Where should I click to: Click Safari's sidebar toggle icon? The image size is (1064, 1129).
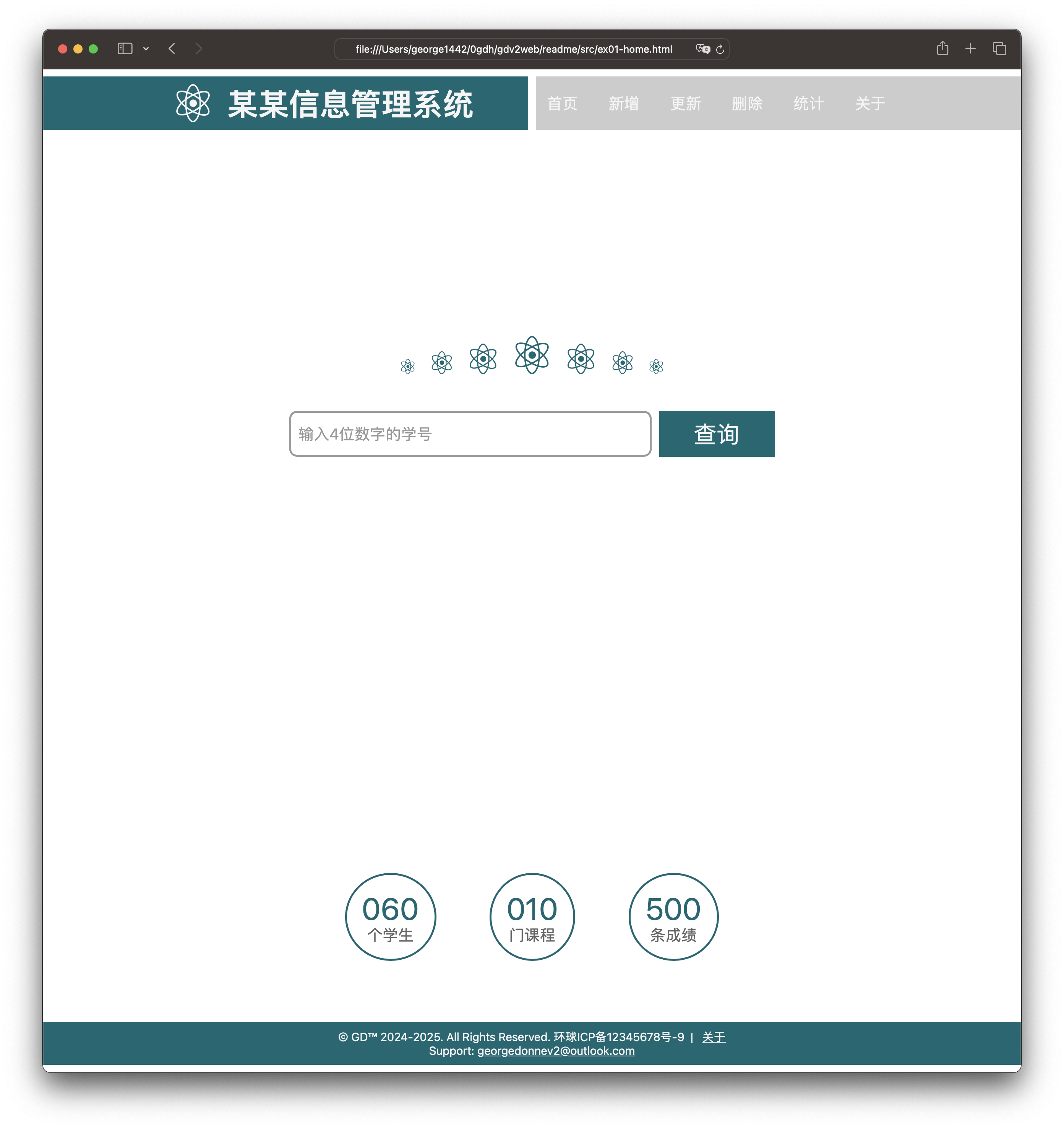[125, 49]
